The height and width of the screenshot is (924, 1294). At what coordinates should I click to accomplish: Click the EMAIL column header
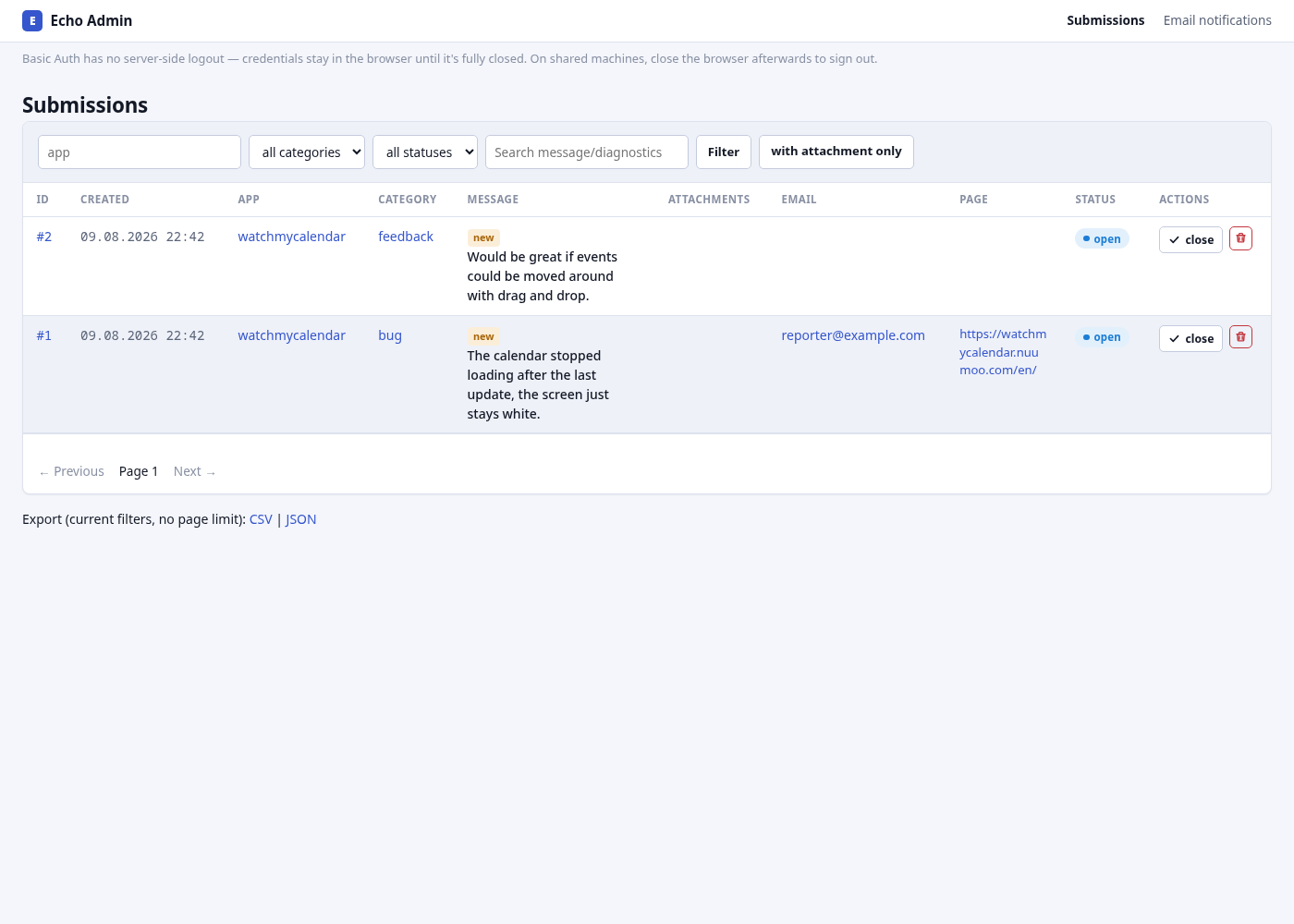(x=799, y=200)
